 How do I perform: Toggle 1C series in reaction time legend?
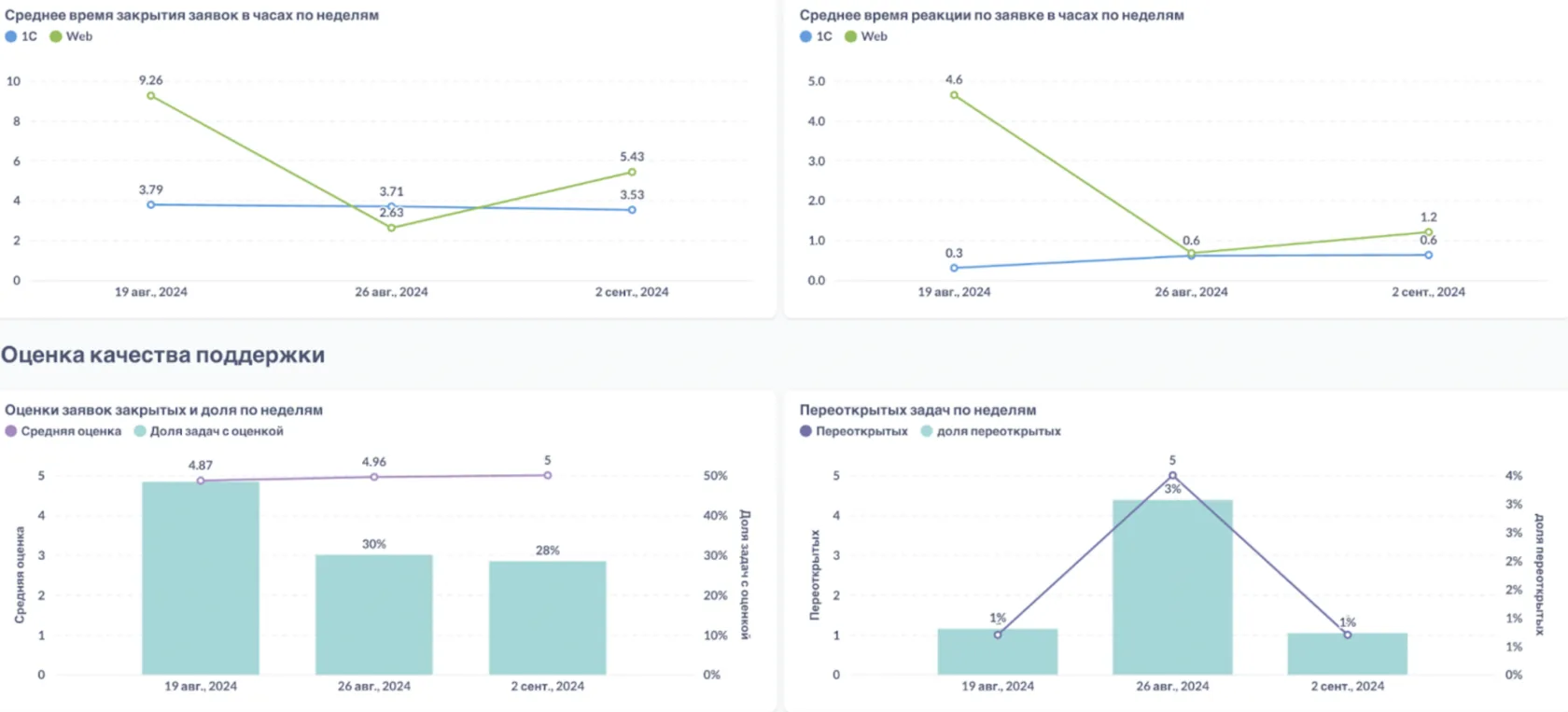pyautogui.click(x=817, y=36)
